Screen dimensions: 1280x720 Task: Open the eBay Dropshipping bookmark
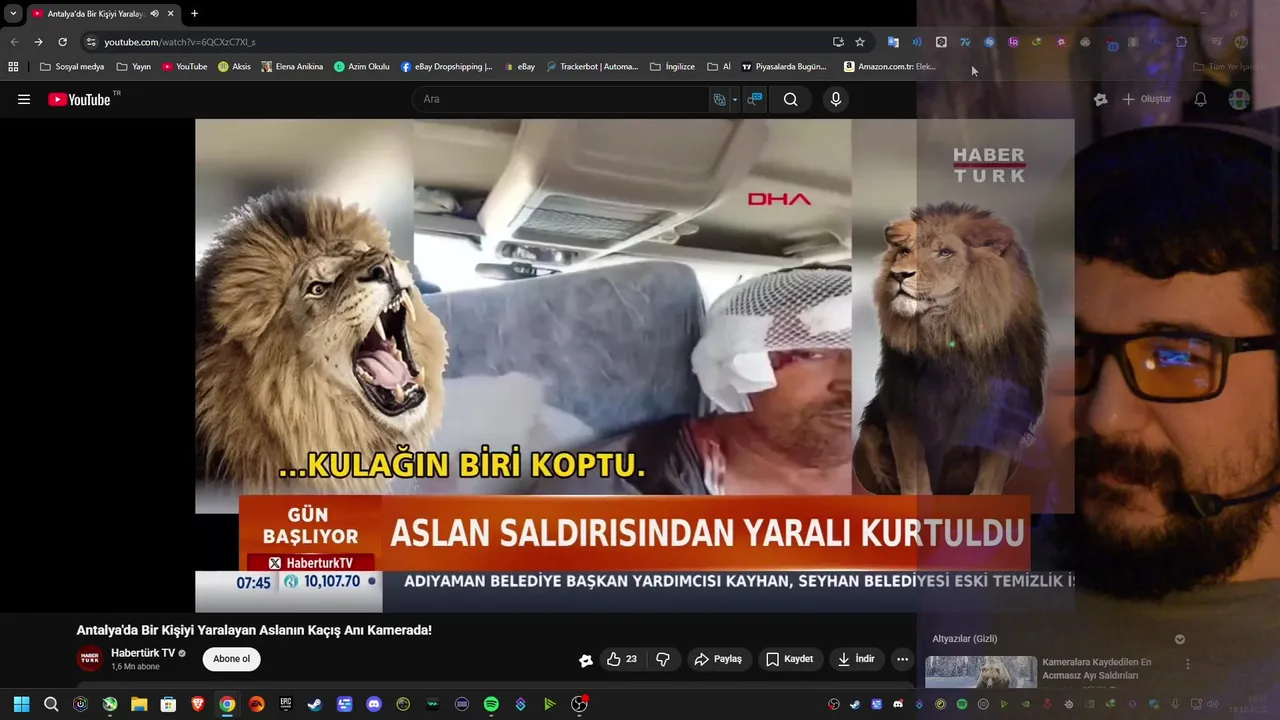pyautogui.click(x=446, y=67)
